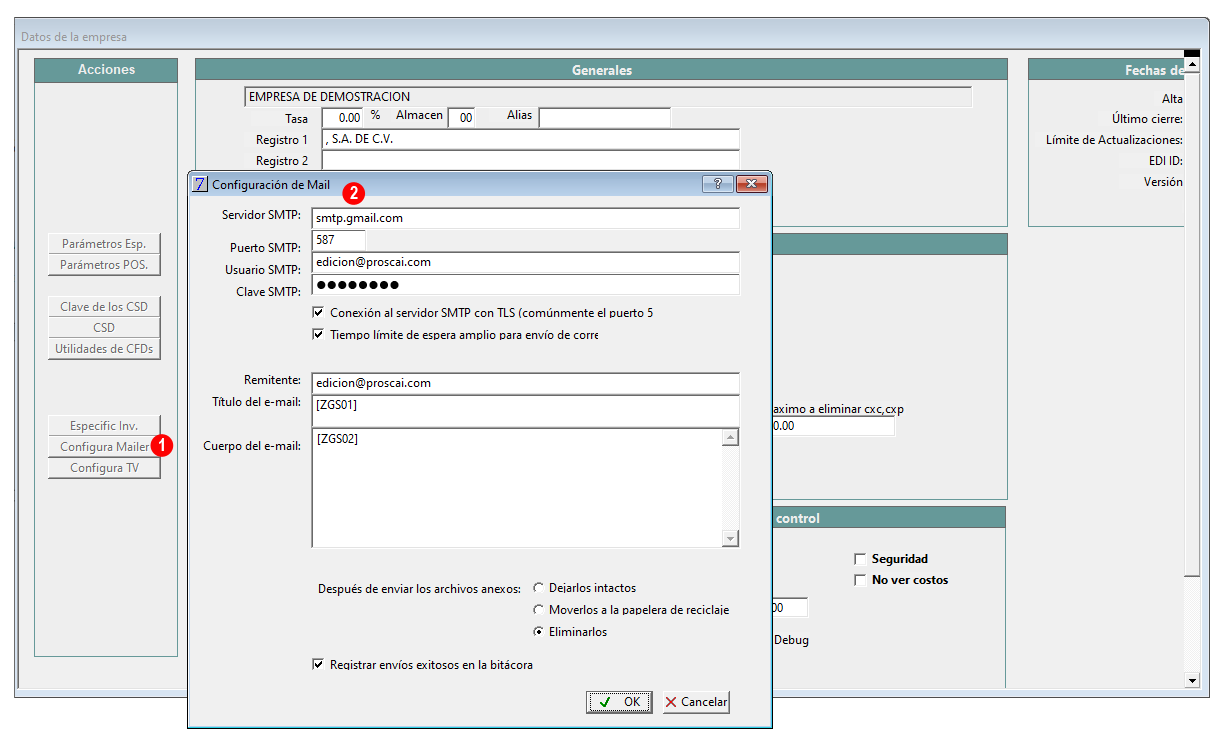Click main window scrollbar down arrow
The height and width of the screenshot is (738, 1223).
click(x=1191, y=681)
